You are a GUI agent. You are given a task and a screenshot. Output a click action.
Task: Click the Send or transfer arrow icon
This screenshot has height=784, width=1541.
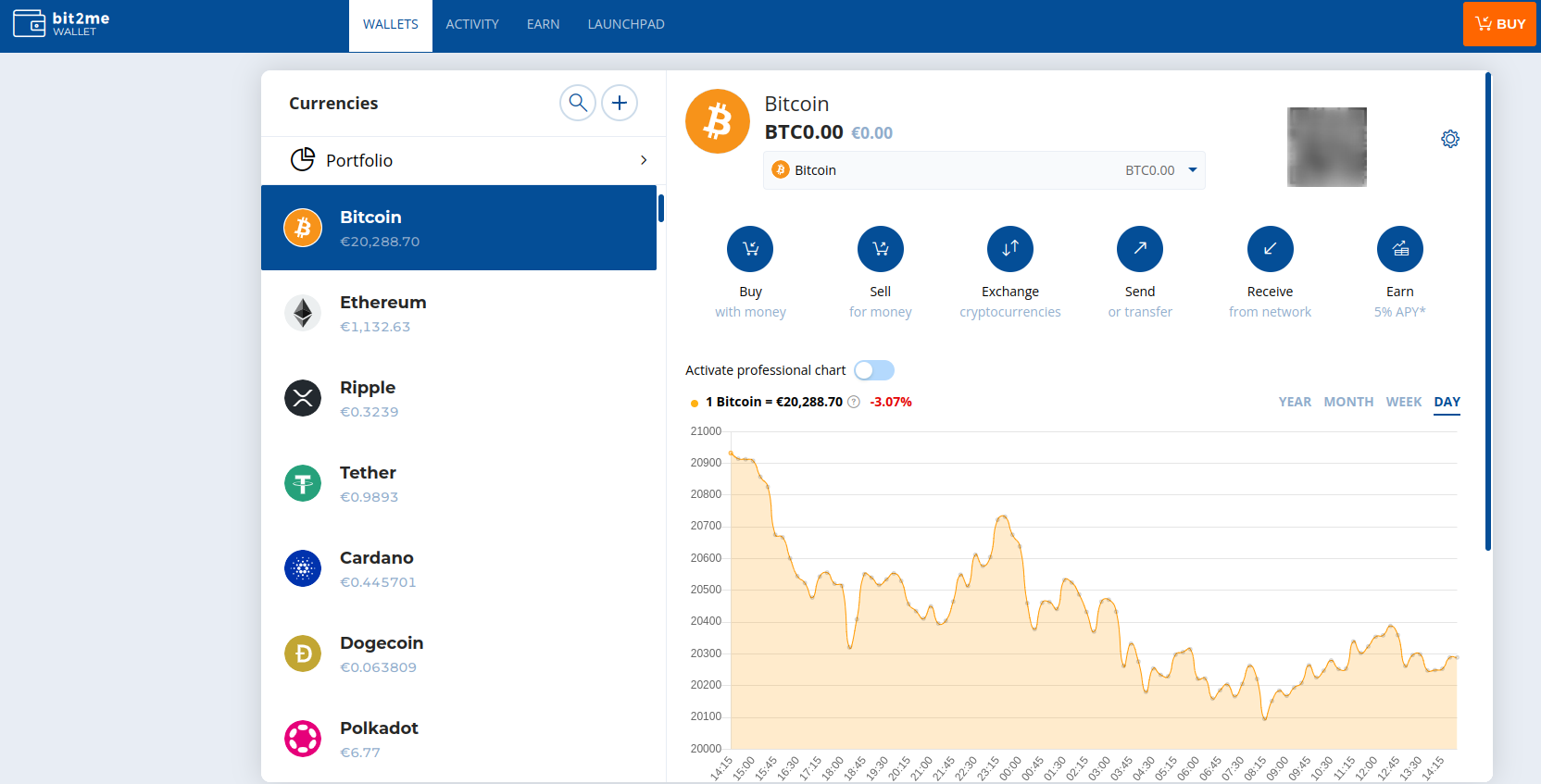(x=1140, y=249)
